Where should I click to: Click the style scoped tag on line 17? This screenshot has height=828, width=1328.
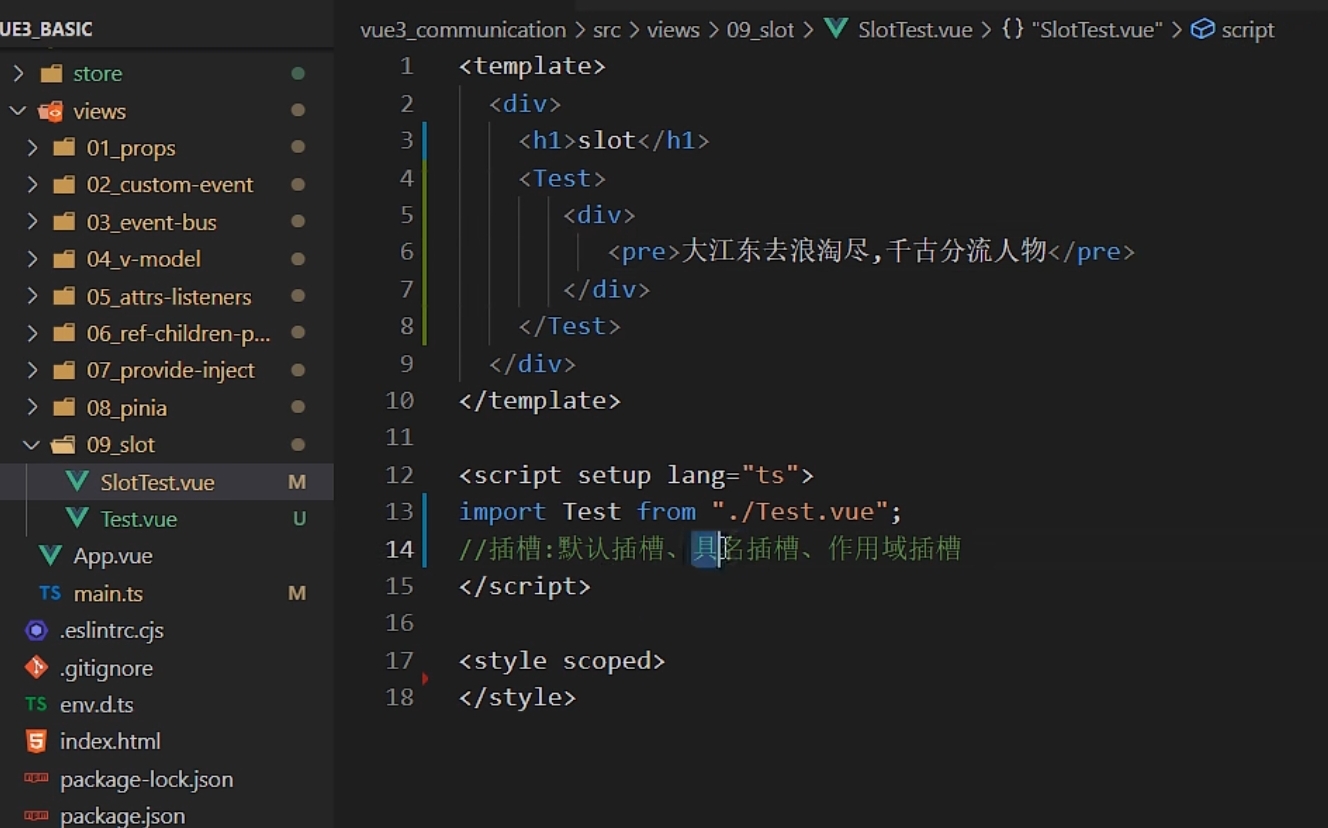(x=562, y=661)
